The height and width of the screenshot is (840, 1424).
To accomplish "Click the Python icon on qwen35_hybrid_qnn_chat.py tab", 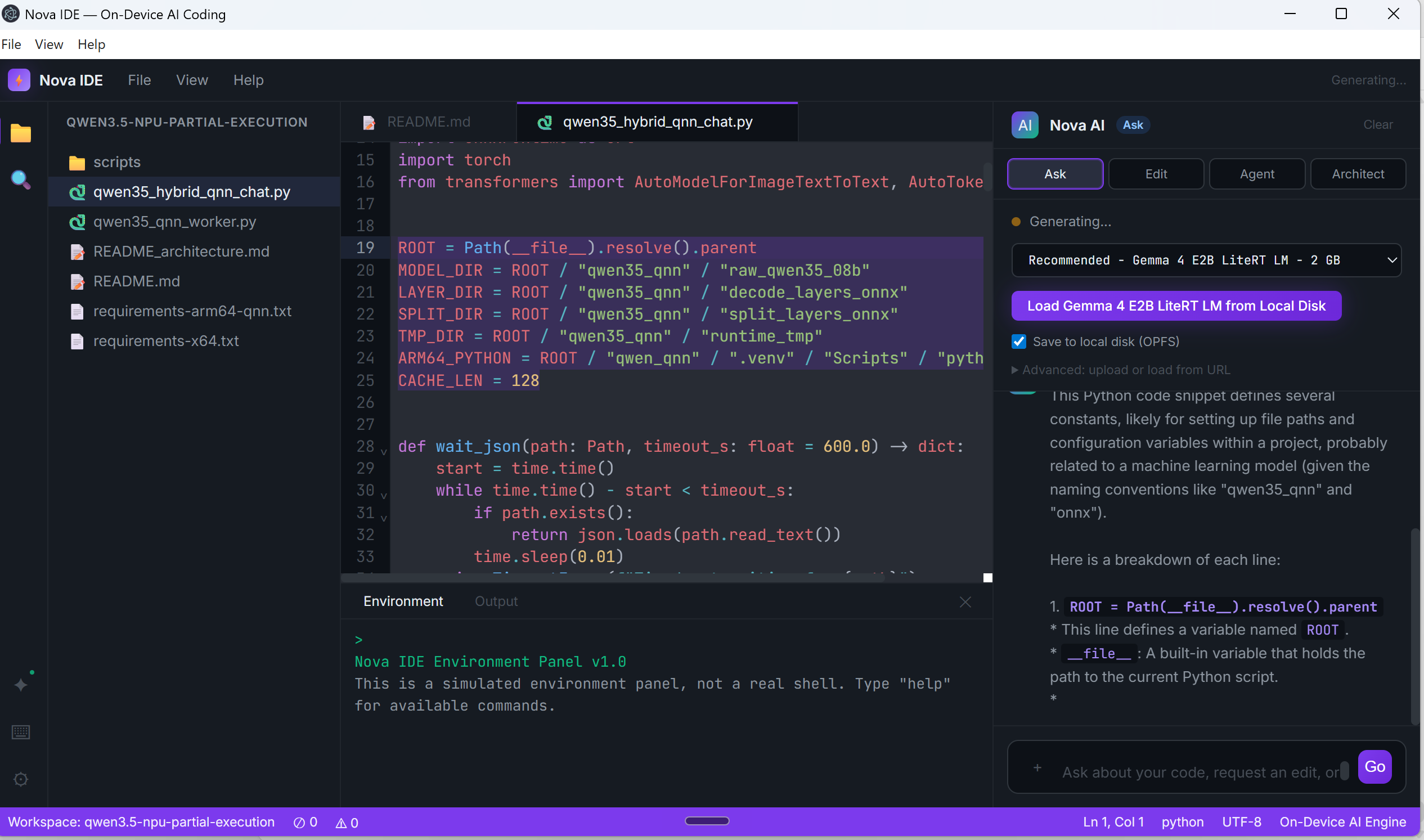I will [545, 122].
